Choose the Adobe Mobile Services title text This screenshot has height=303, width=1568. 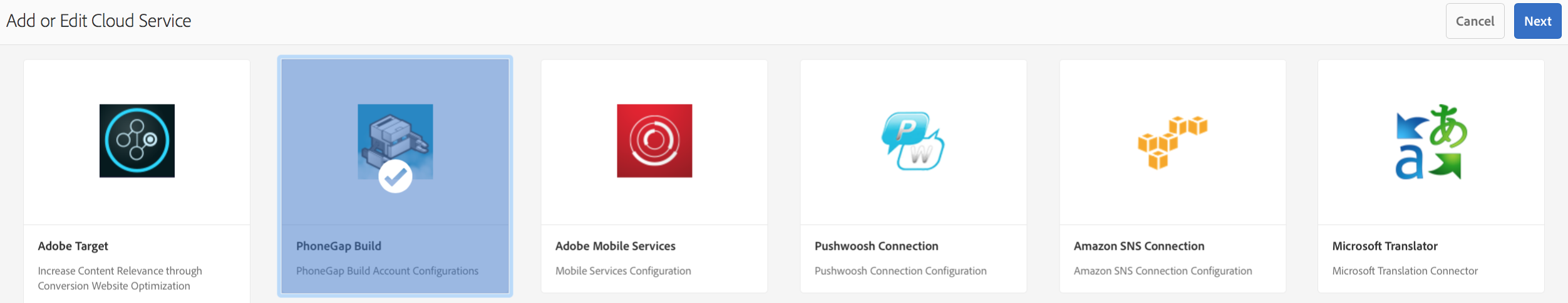pyautogui.click(x=616, y=246)
